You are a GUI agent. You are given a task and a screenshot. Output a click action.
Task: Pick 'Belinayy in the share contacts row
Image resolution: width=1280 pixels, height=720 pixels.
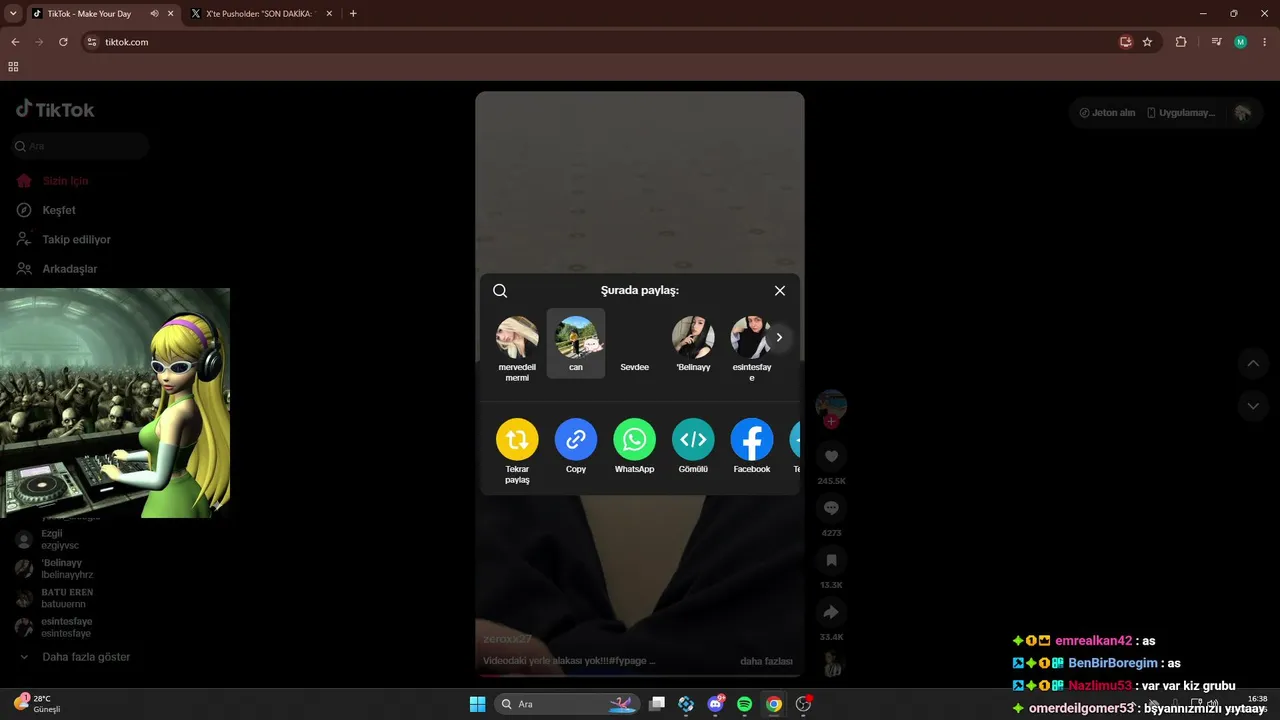[x=693, y=345]
